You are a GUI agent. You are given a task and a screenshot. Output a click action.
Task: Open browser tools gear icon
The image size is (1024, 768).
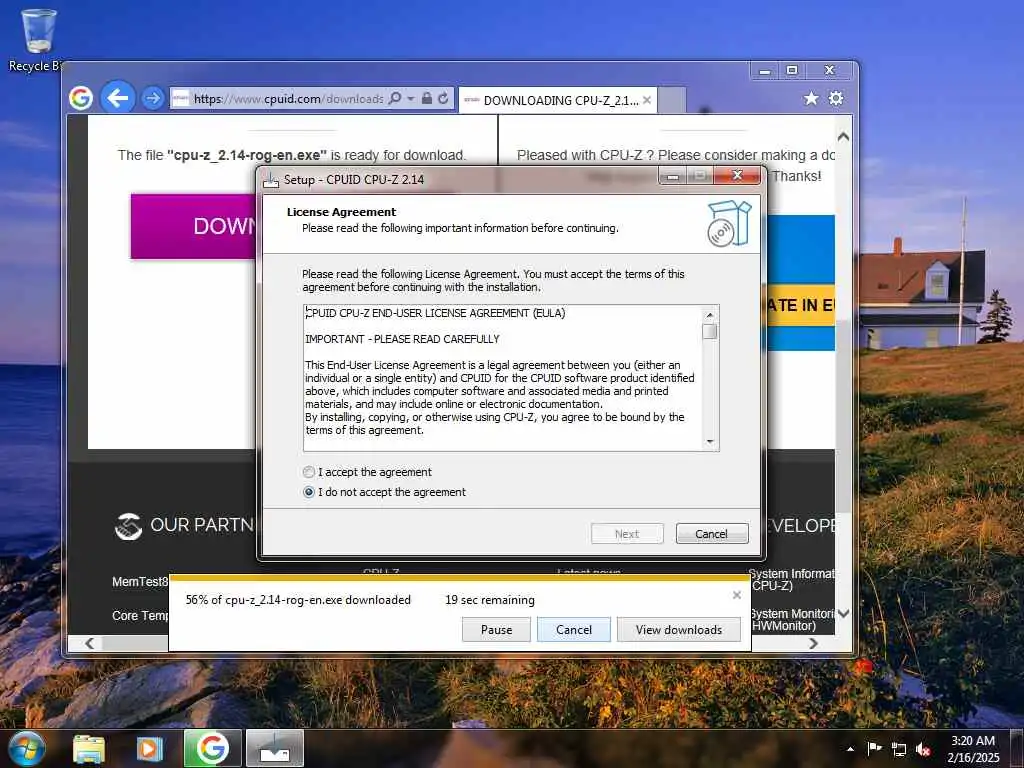click(836, 98)
